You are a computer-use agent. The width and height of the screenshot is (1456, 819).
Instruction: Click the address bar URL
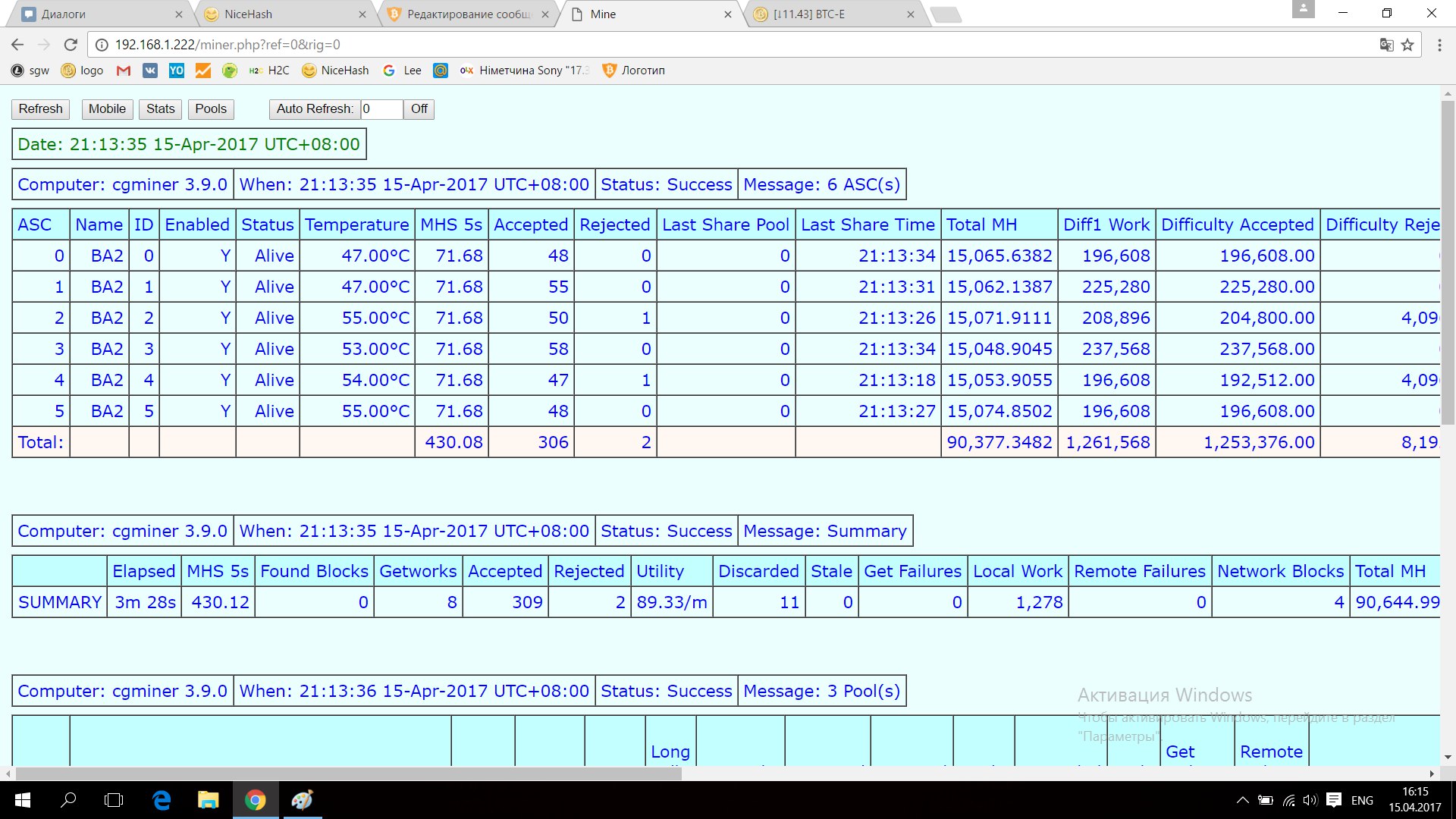tap(227, 45)
